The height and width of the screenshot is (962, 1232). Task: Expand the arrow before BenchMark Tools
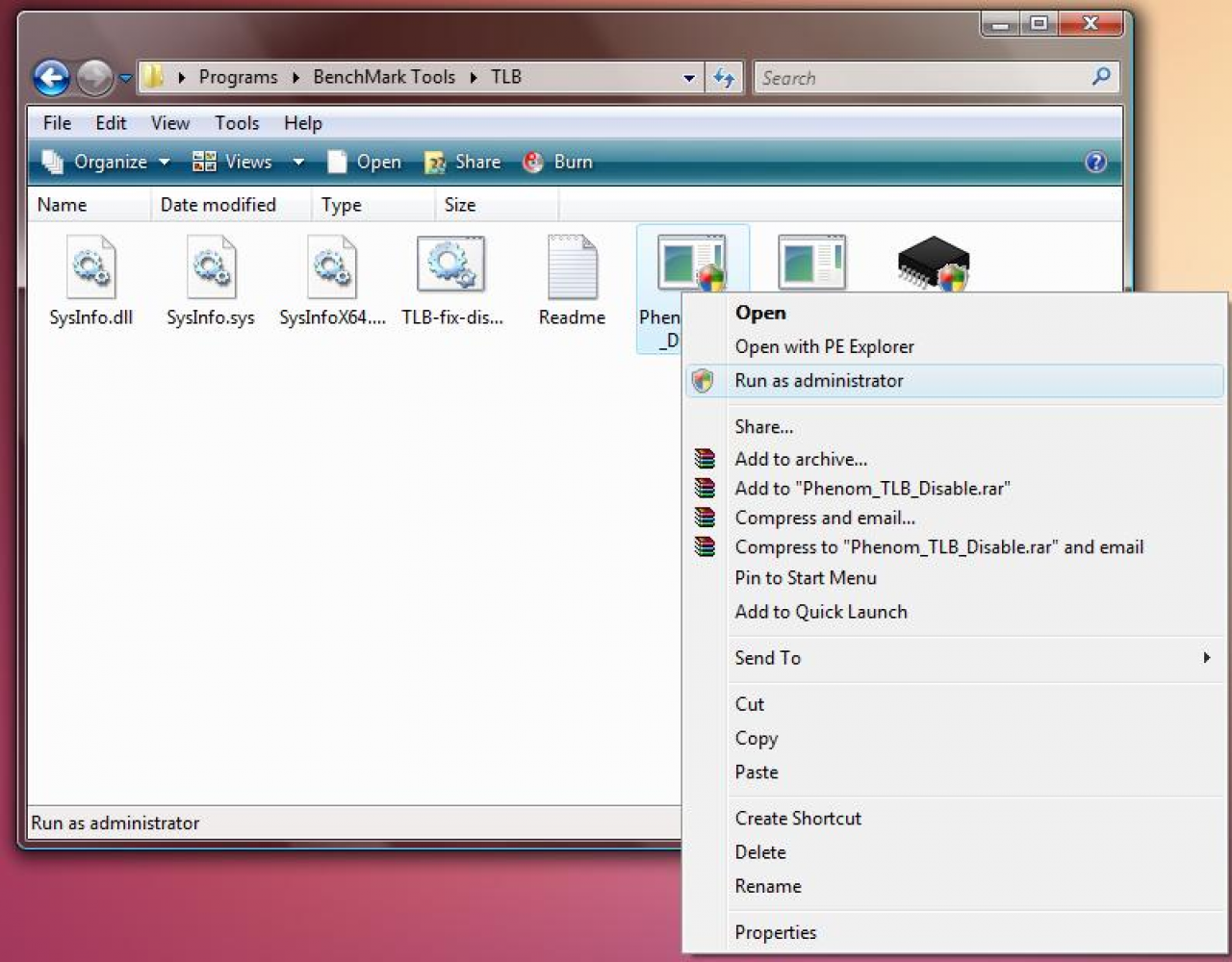click(295, 78)
